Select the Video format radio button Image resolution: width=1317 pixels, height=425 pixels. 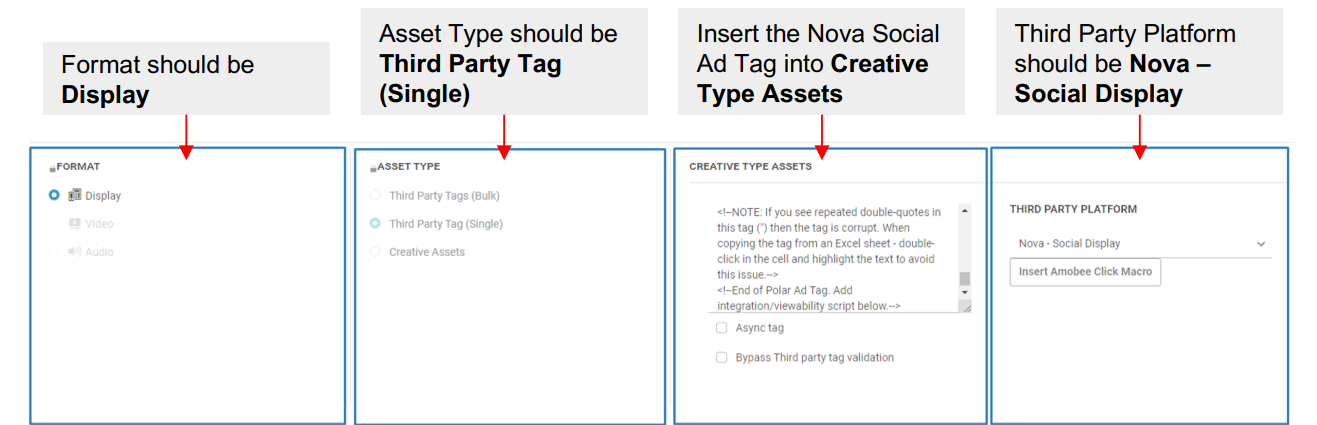[54, 224]
